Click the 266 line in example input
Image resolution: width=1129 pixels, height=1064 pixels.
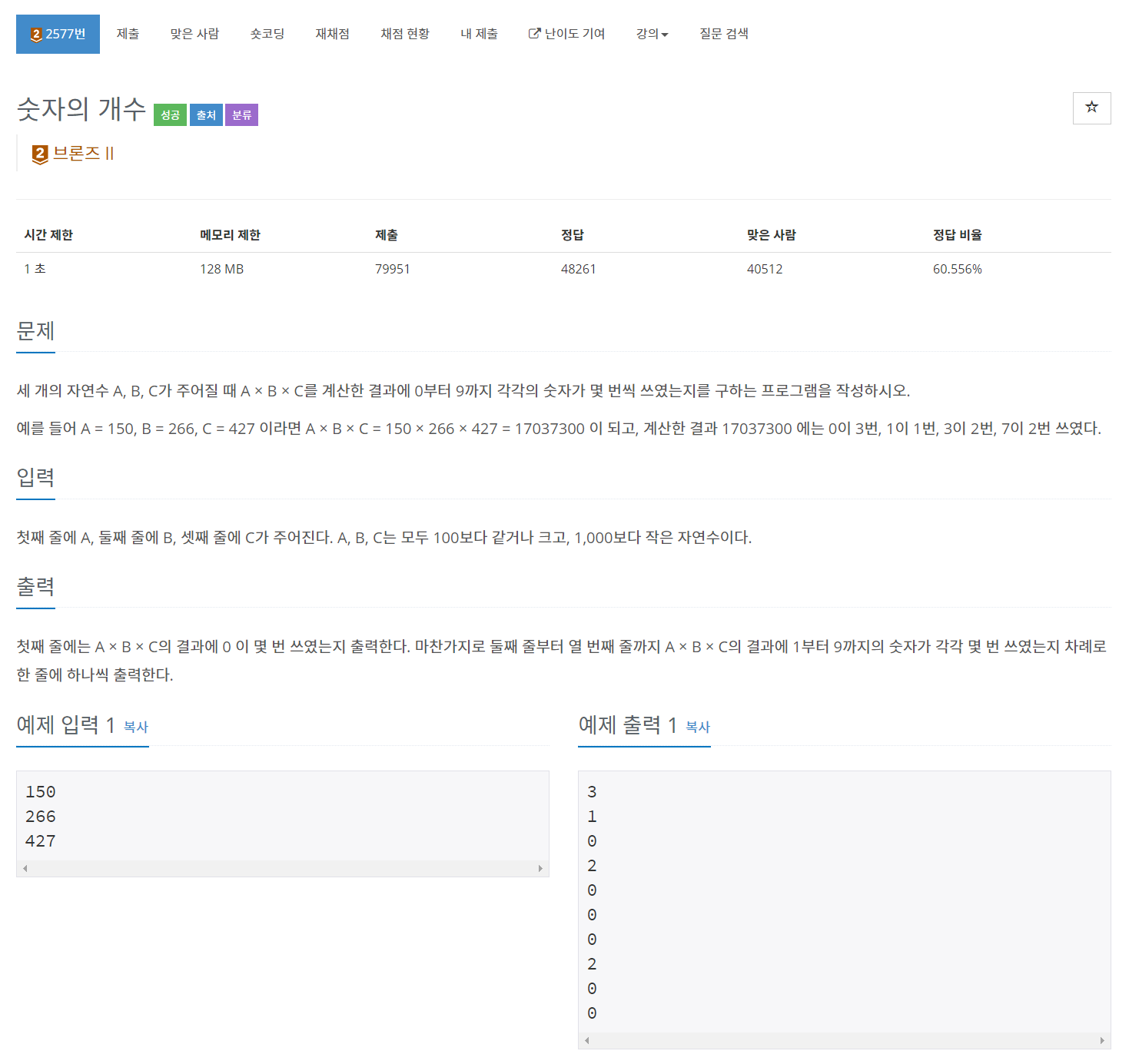click(41, 817)
